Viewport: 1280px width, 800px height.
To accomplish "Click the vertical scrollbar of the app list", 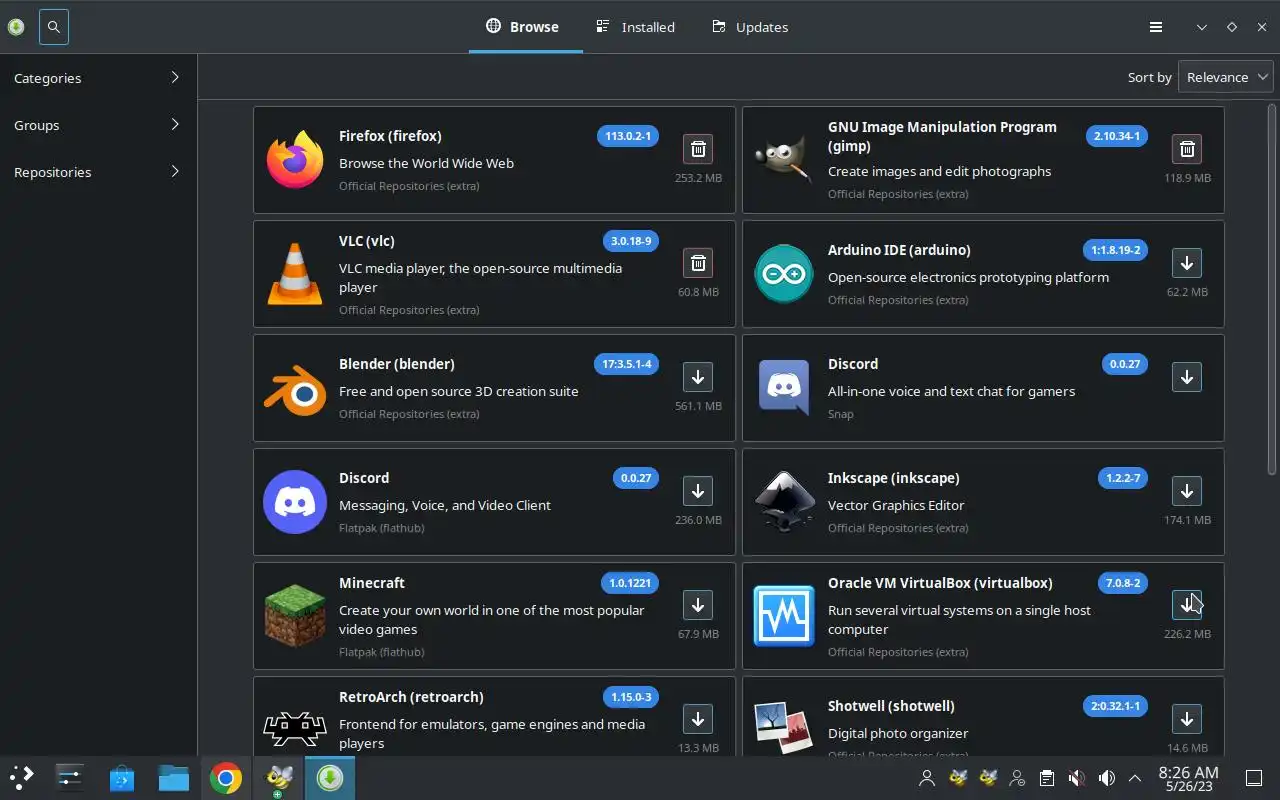I will 1272,289.
